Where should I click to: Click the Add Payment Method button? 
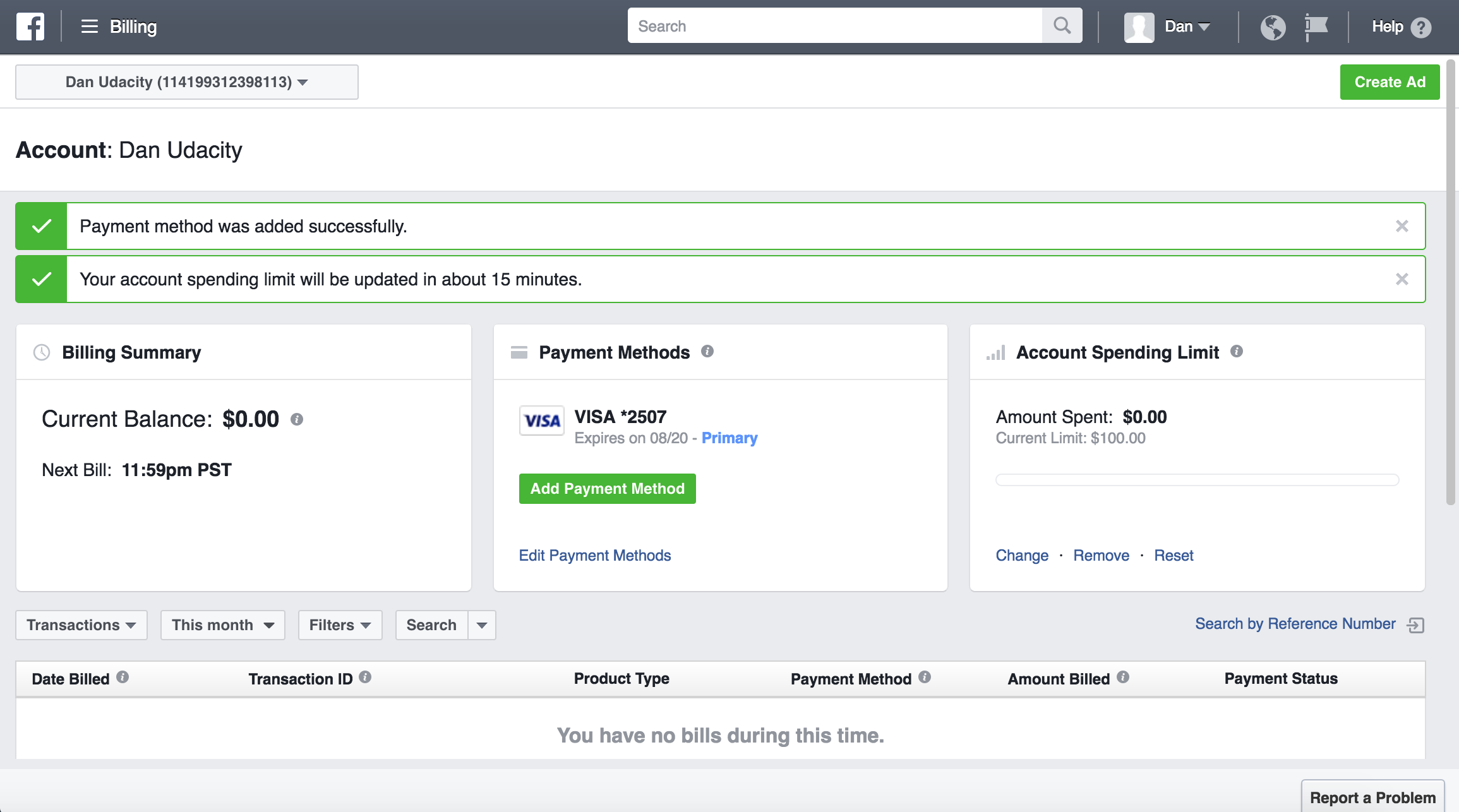[x=606, y=488]
